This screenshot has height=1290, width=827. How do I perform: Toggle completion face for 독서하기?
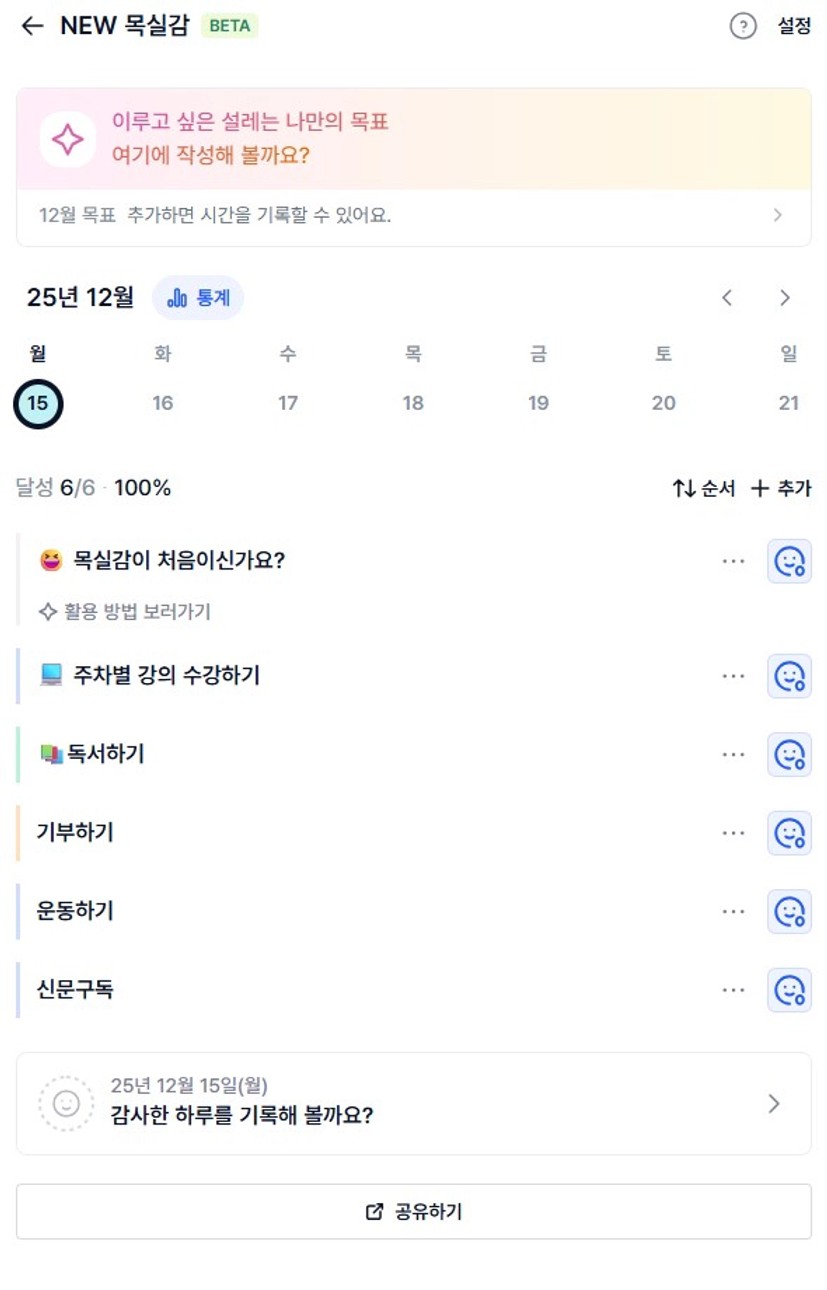[789, 755]
